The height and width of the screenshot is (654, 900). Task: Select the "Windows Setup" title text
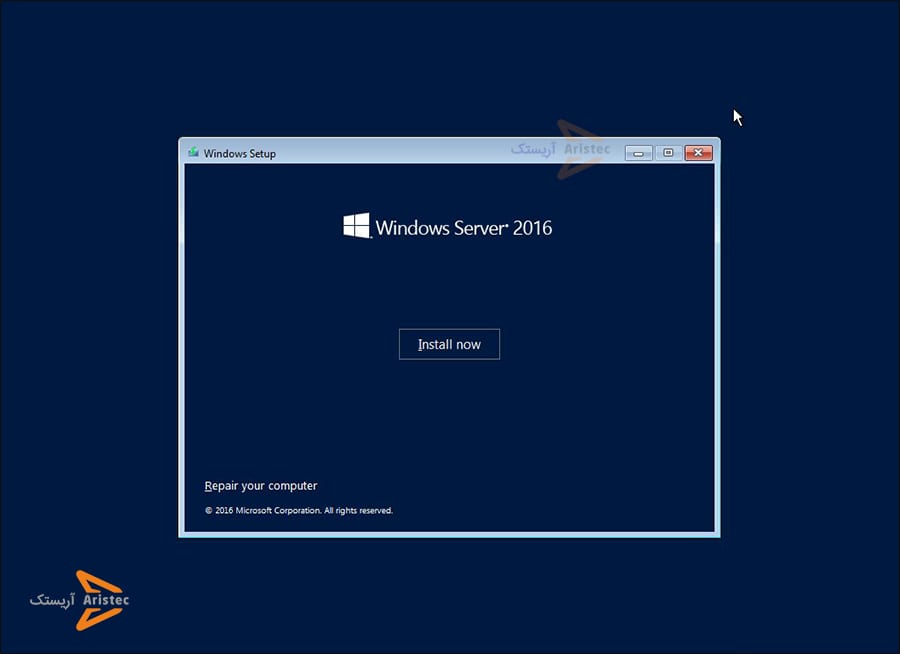(x=240, y=154)
